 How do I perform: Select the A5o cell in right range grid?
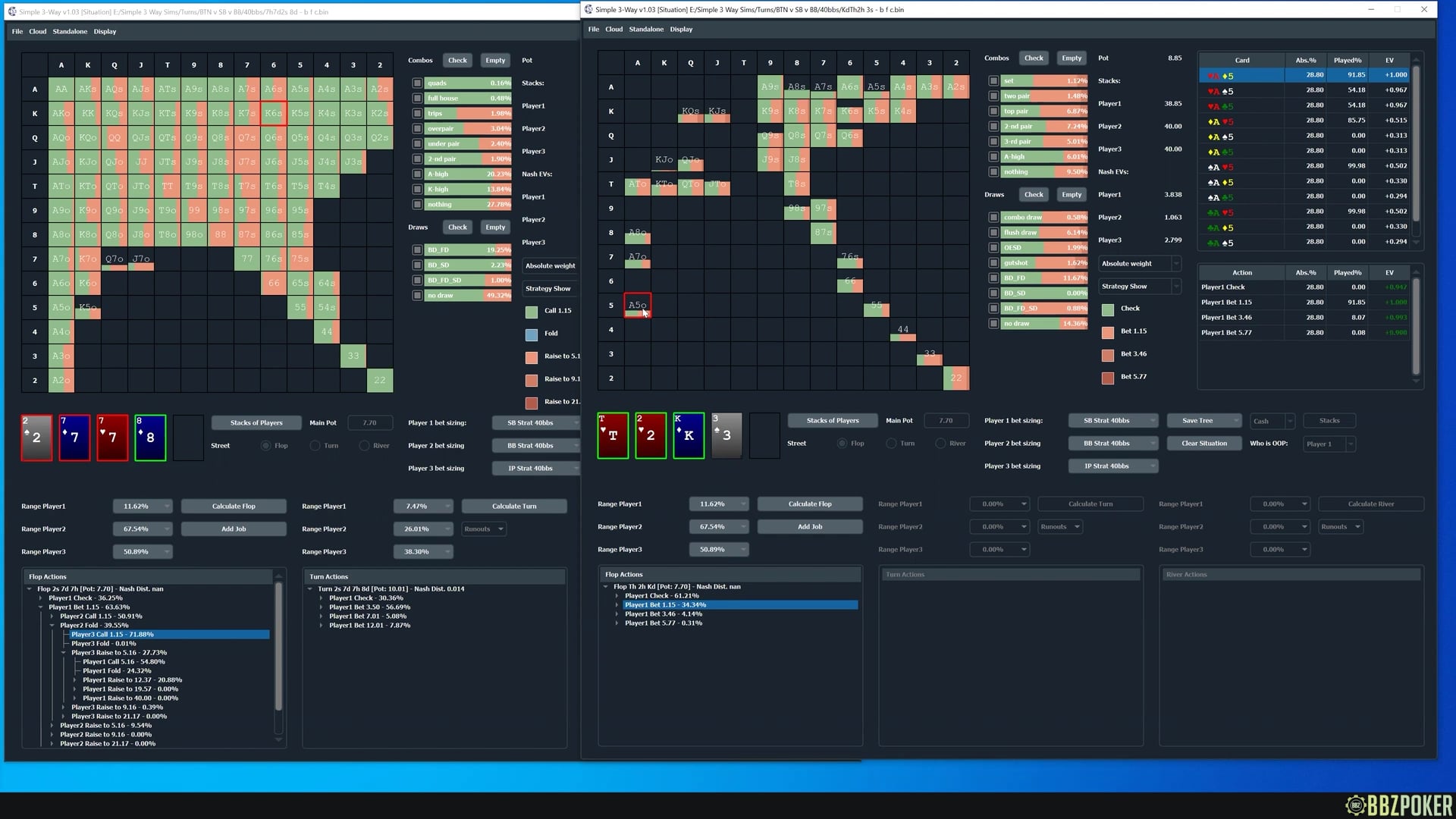coord(637,306)
